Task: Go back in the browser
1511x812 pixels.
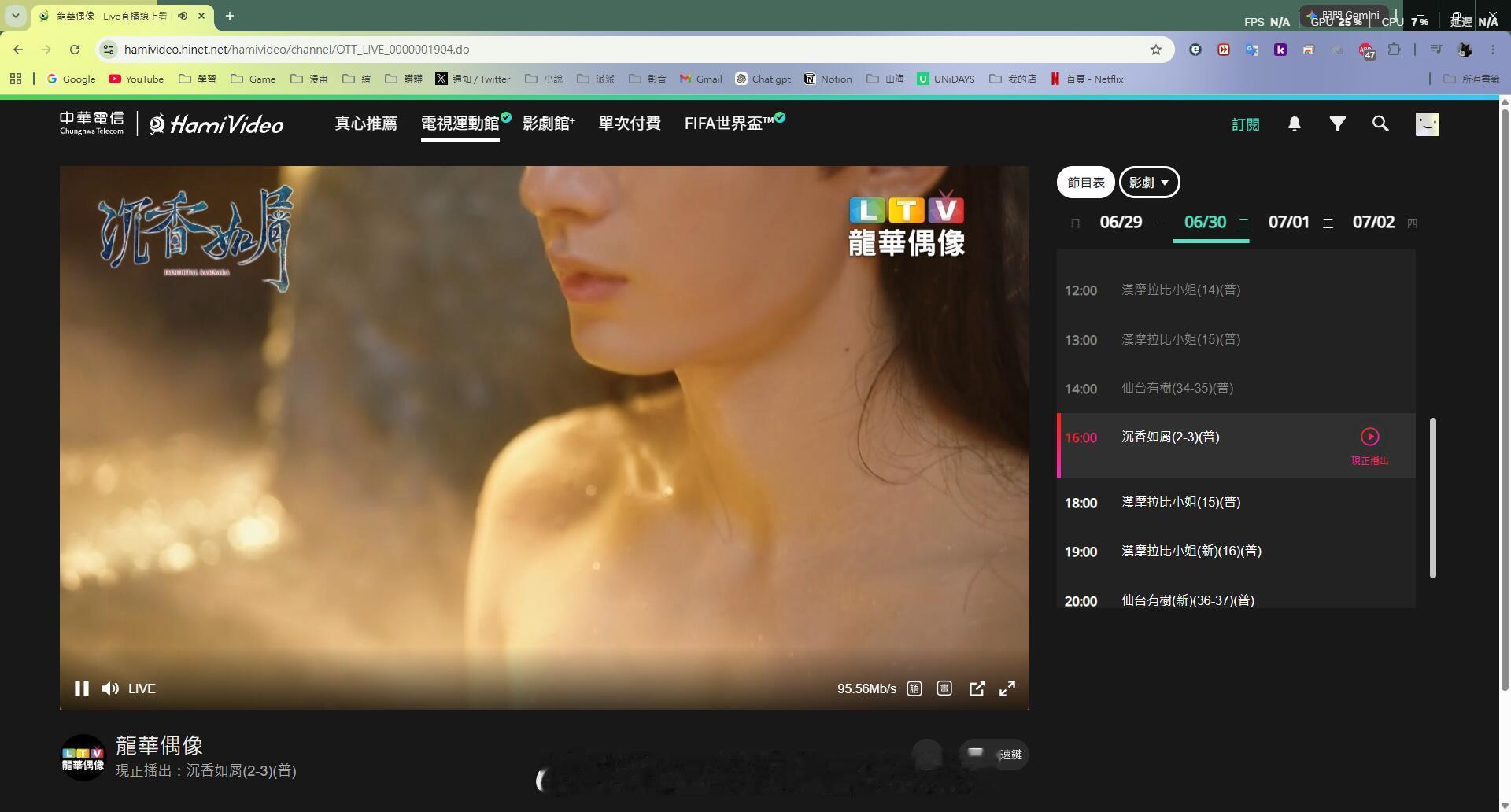Action: [17, 50]
